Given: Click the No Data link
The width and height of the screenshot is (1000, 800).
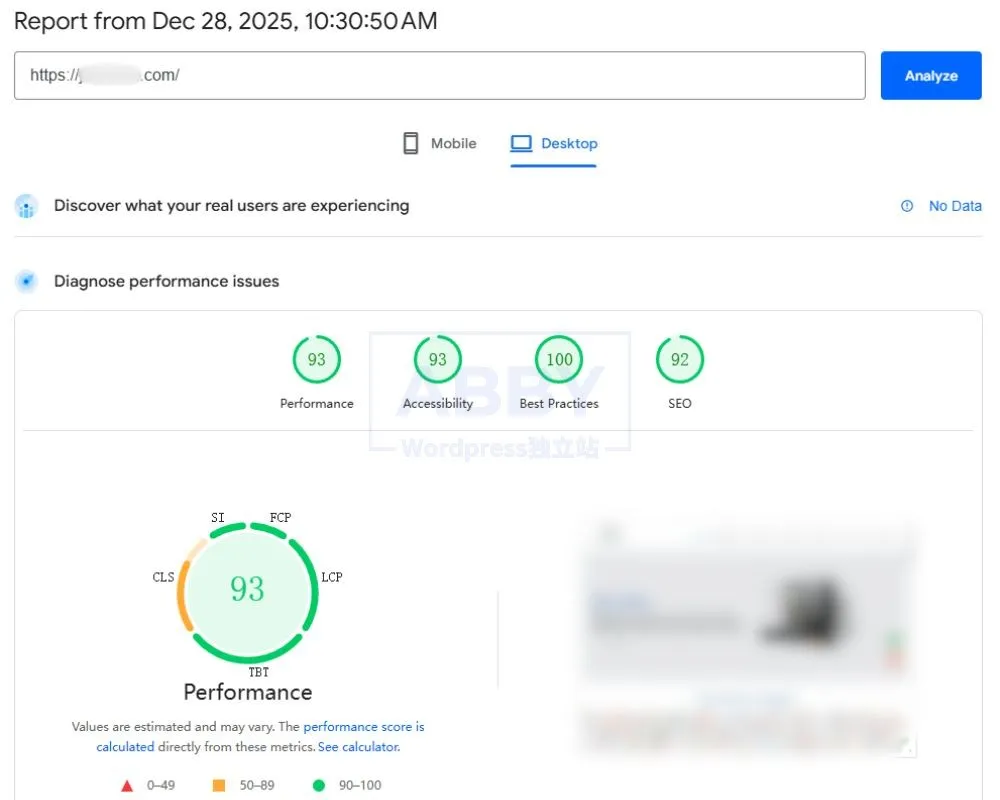Looking at the screenshot, I should [x=954, y=206].
